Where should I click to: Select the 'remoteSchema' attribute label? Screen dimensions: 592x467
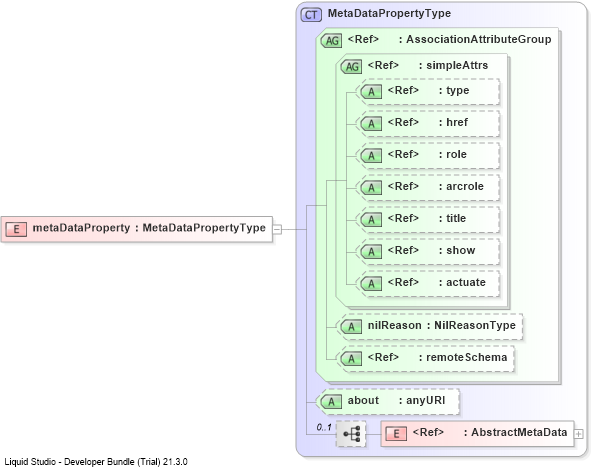point(467,357)
